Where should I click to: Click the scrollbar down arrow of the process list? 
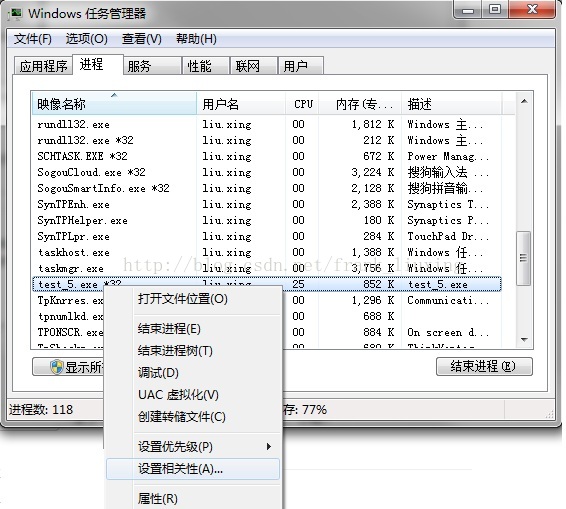[x=524, y=339]
